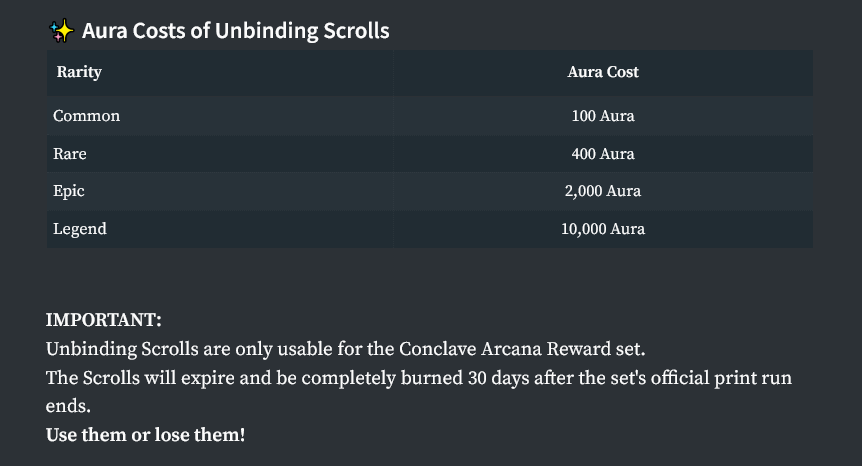Click the 10,000 Aura cost cell
The height and width of the screenshot is (466, 862).
pos(602,229)
